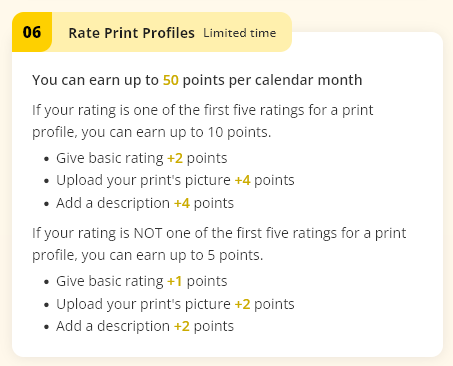The width and height of the screenshot is (453, 366).
Task: Click the +1 value for basic rating
Action: [x=175, y=281]
